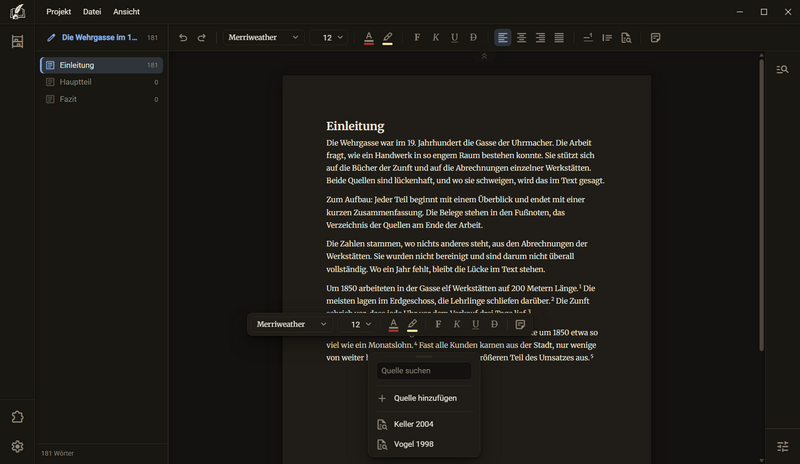Toggle bold F in floating toolbar

coord(438,324)
